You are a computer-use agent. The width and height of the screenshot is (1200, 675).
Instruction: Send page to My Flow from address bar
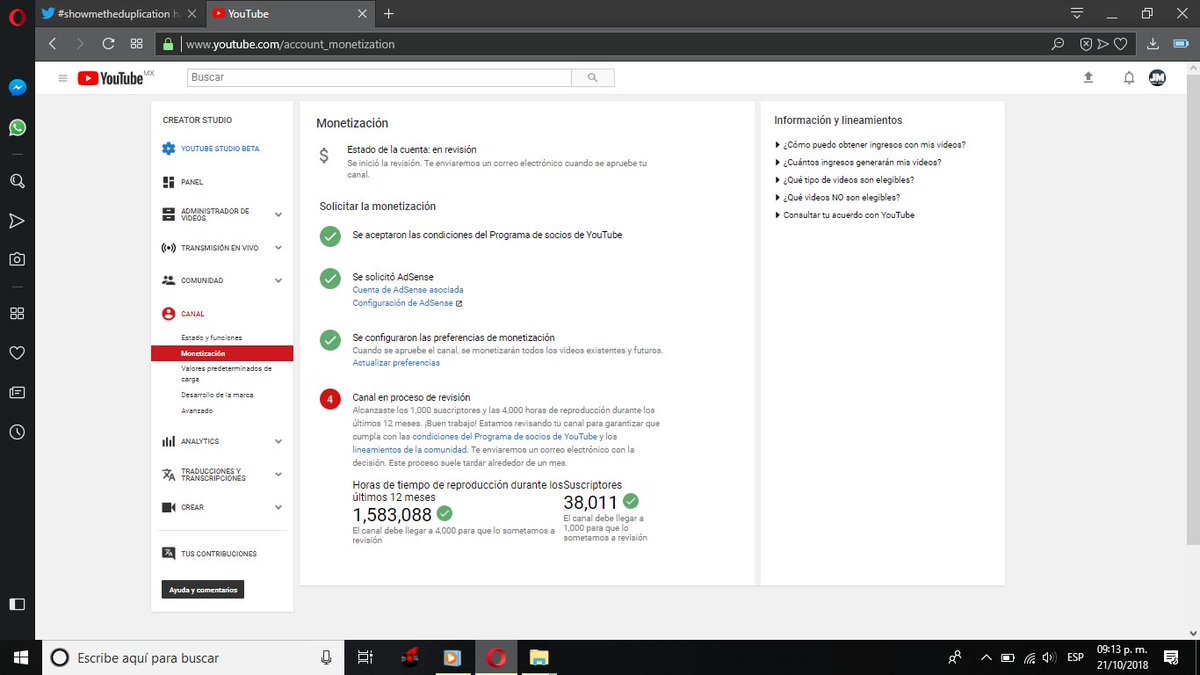point(1103,44)
